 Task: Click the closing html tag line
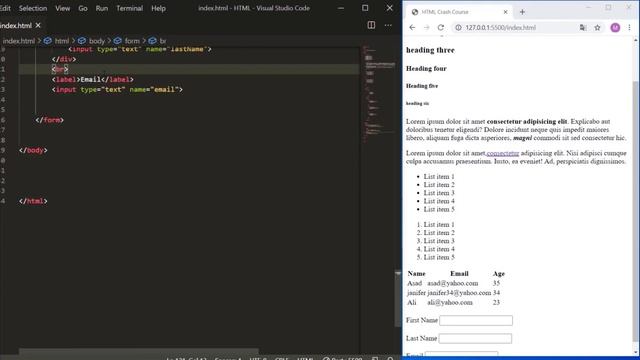[x=33, y=201]
